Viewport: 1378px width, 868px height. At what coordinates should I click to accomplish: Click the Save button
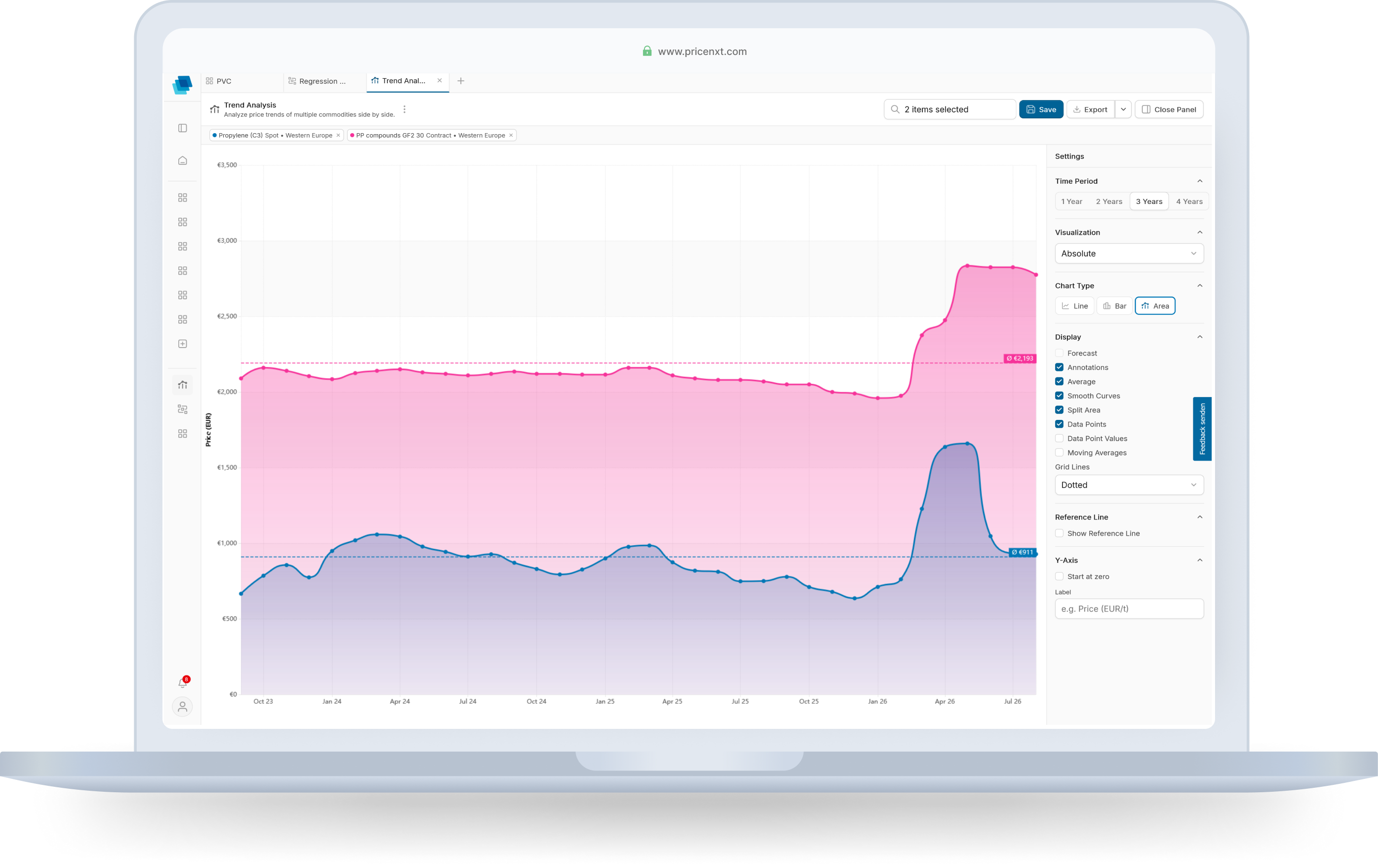[1041, 109]
